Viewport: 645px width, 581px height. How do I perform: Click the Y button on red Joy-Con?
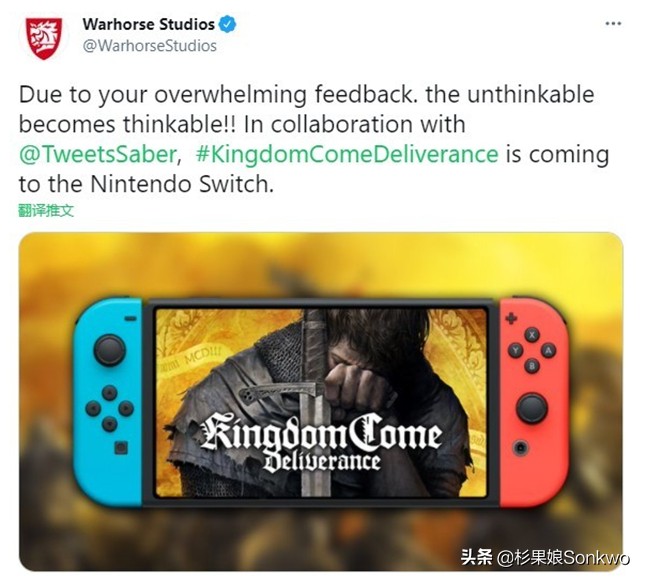coord(515,351)
